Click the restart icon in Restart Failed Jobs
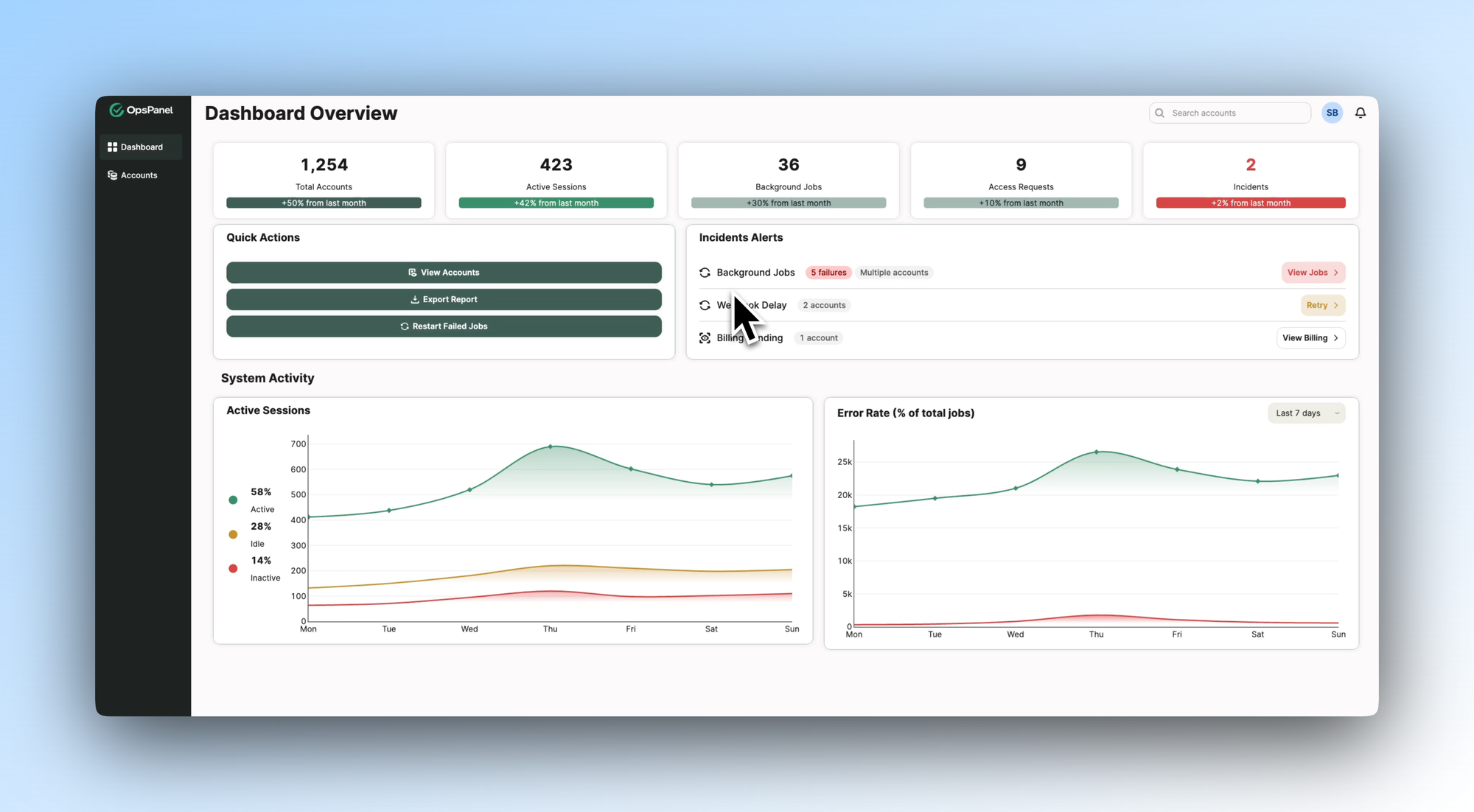1474x812 pixels. coord(405,326)
